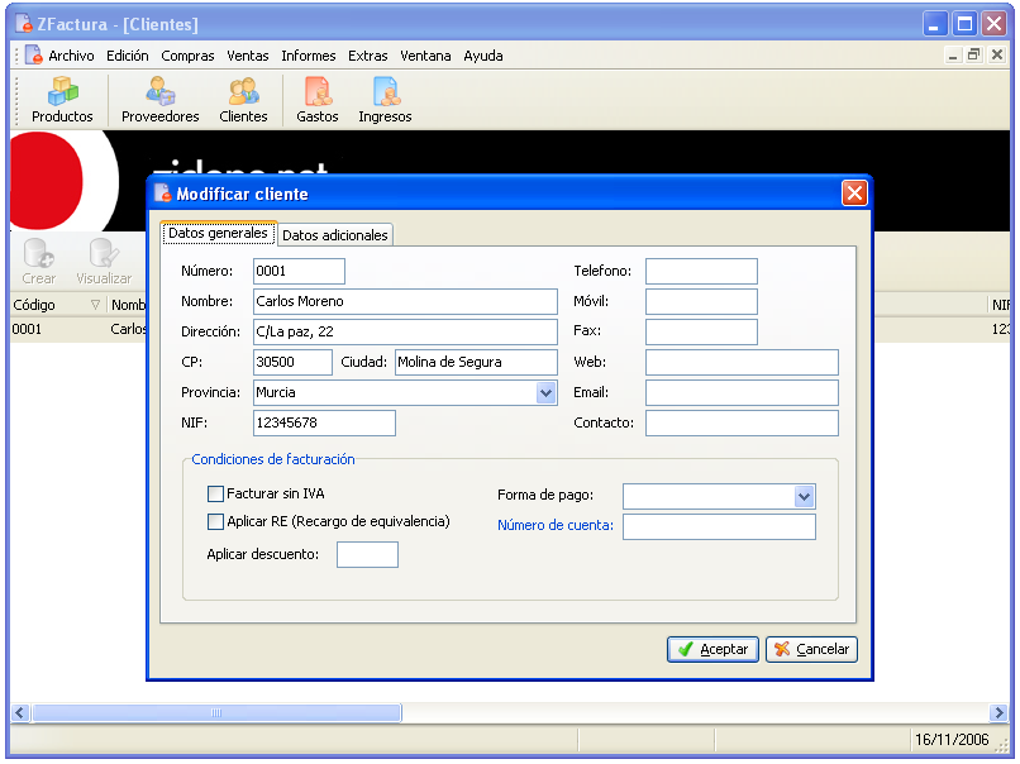Click the Modificar cliente dialog title icon
Screen dimensions: 1020x764
coord(163,193)
